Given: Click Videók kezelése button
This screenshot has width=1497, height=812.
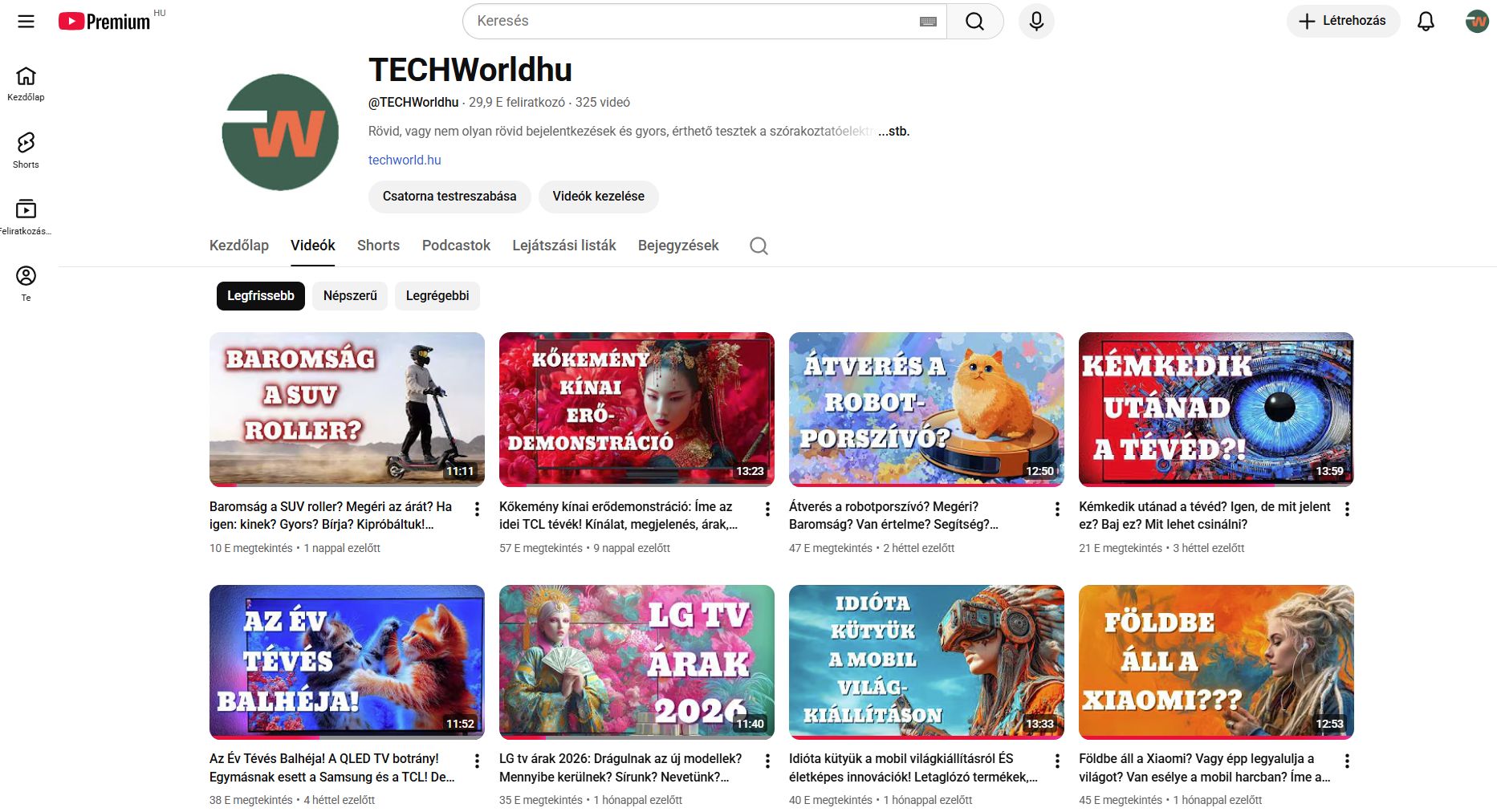Looking at the screenshot, I should click(599, 197).
